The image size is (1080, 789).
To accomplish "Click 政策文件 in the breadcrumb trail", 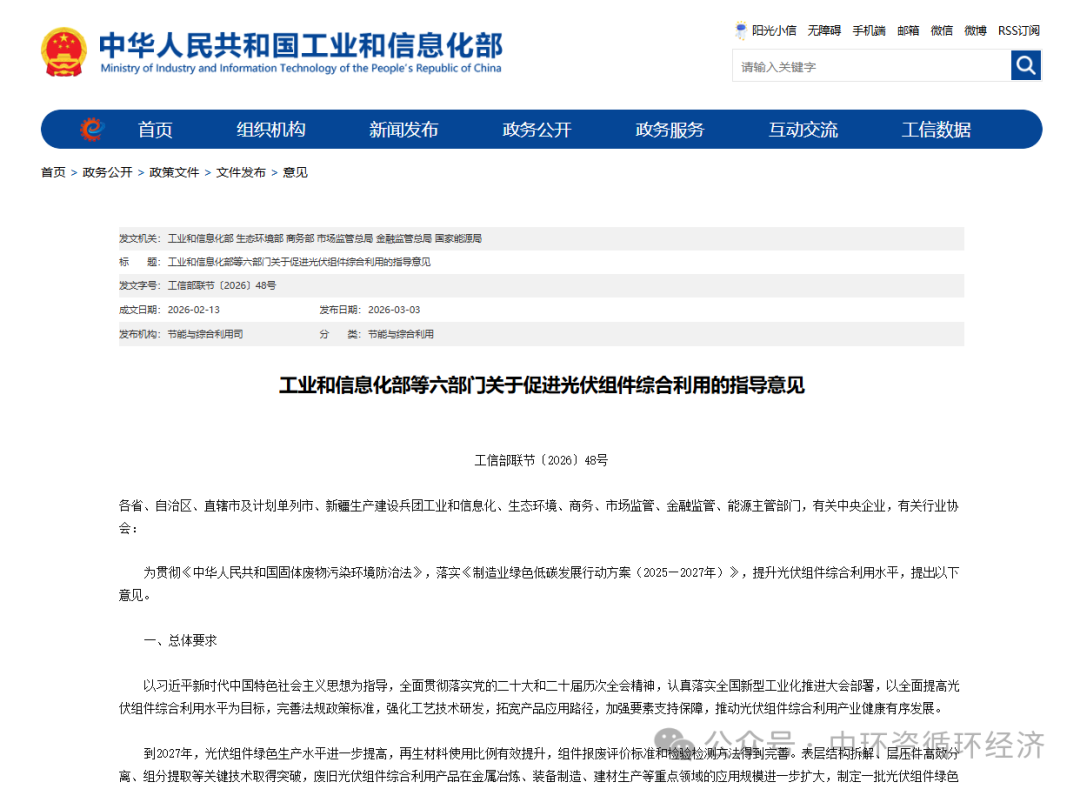I will tap(173, 172).
